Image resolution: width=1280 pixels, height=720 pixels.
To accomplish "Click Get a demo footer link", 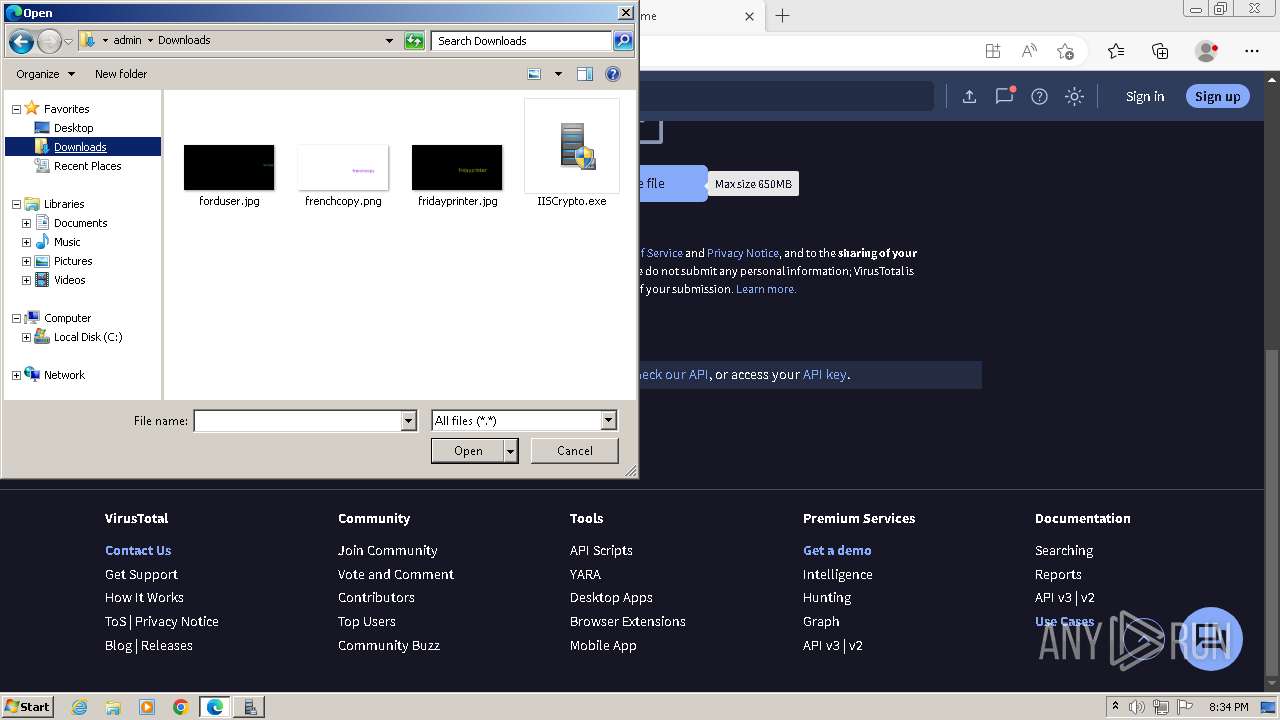I will (837, 550).
